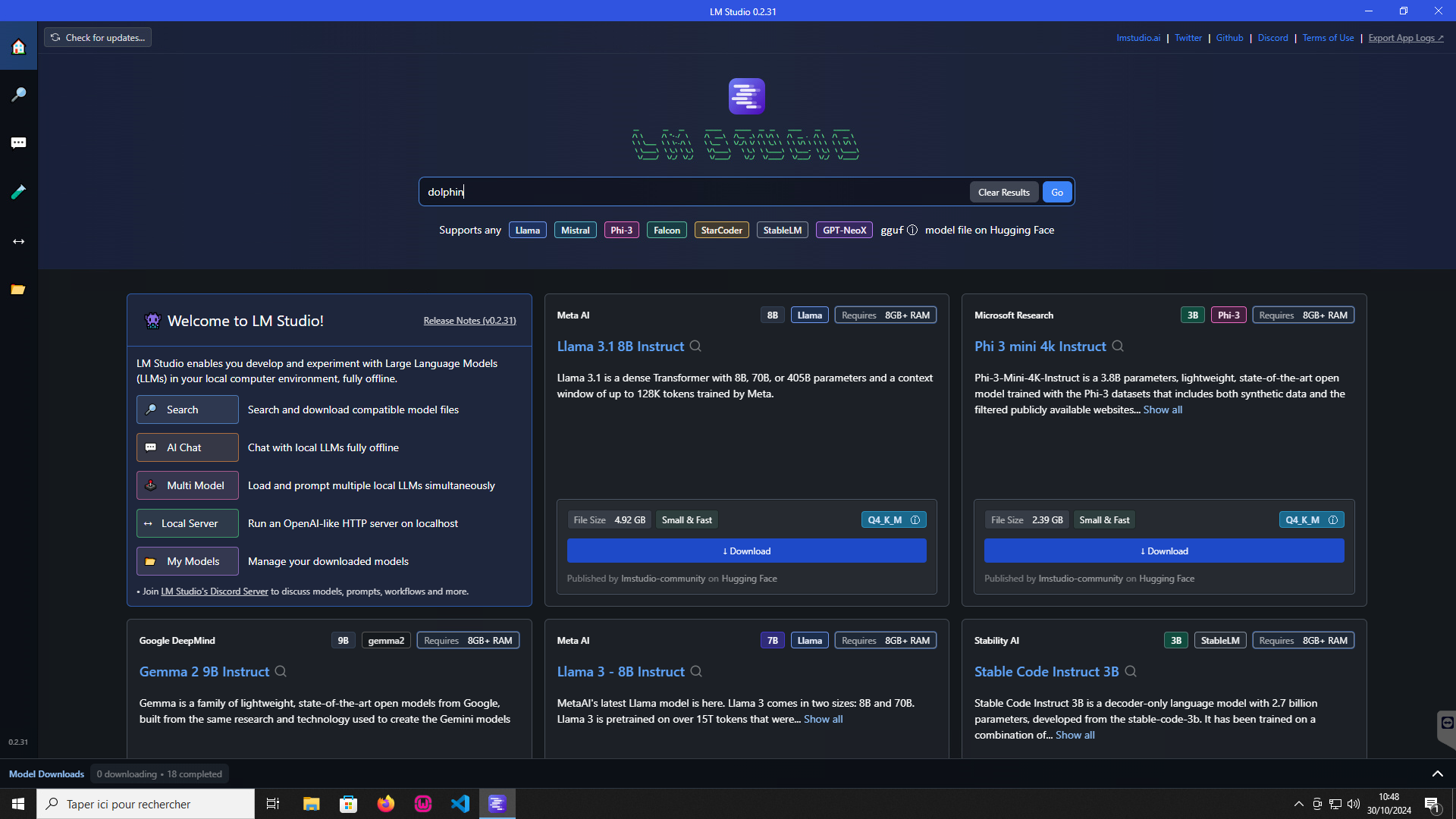Click the volume icon in system tray
The width and height of the screenshot is (1456, 819).
pyautogui.click(x=1354, y=804)
